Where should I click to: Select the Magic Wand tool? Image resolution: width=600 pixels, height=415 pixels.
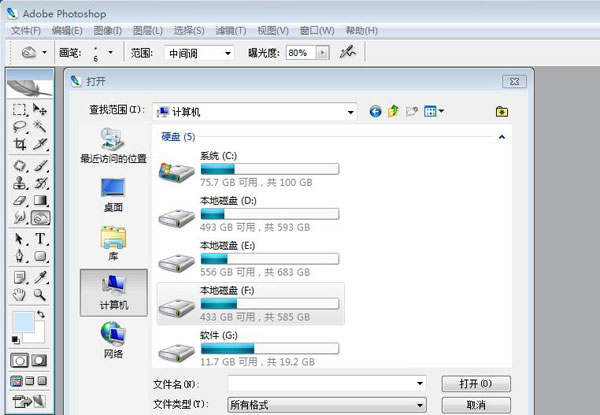[41, 127]
